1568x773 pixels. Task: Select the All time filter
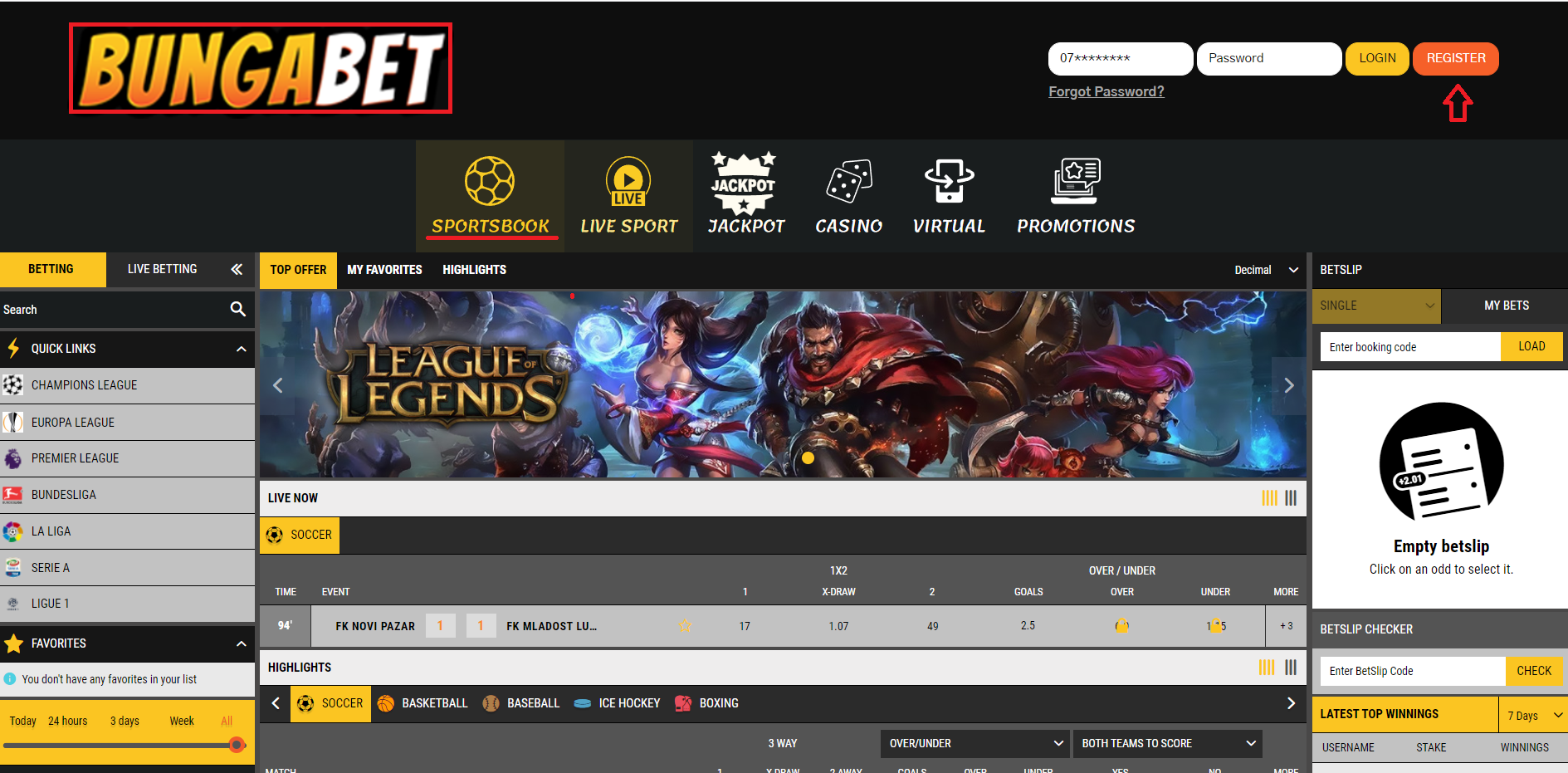(227, 721)
